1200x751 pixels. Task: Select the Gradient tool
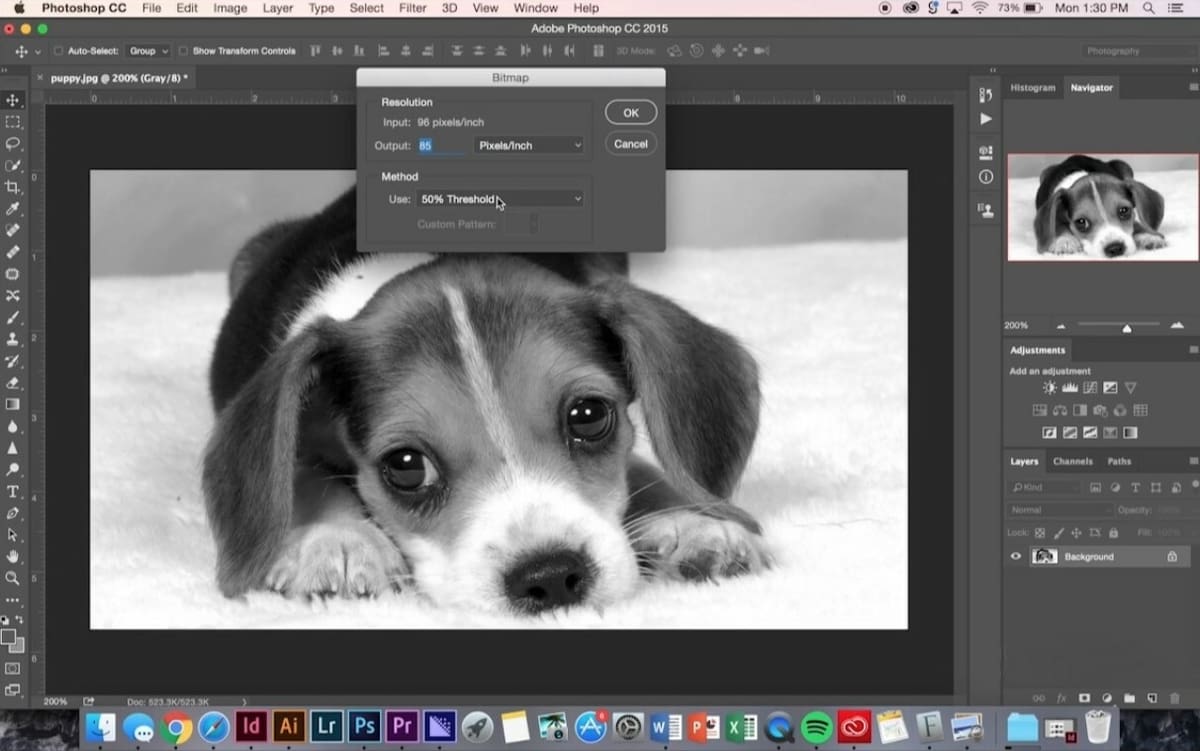[13, 404]
